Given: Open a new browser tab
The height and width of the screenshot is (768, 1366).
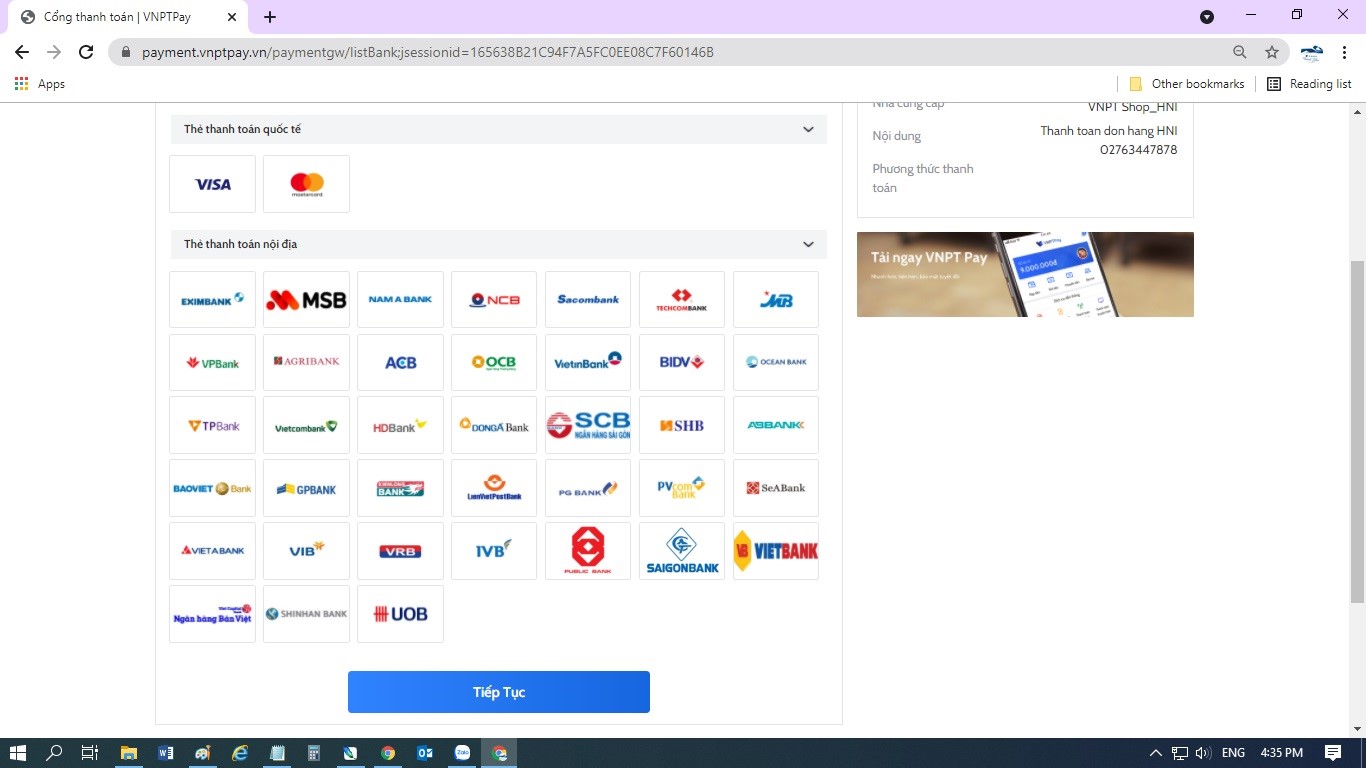Looking at the screenshot, I should click(x=270, y=17).
